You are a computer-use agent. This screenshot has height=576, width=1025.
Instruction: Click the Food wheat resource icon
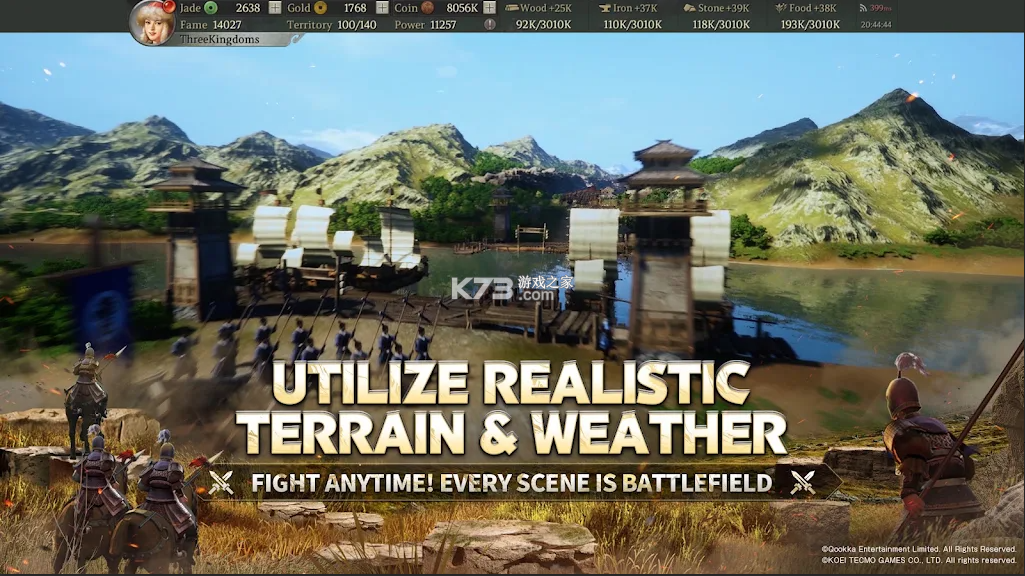pos(781,8)
